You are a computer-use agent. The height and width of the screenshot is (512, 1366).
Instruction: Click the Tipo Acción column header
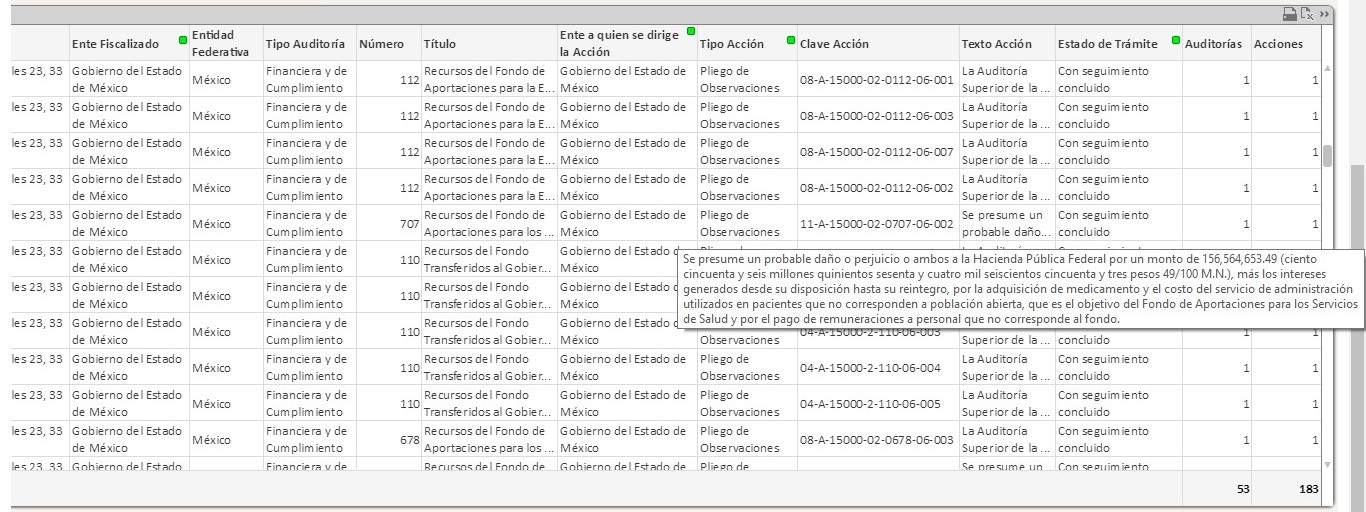click(732, 44)
